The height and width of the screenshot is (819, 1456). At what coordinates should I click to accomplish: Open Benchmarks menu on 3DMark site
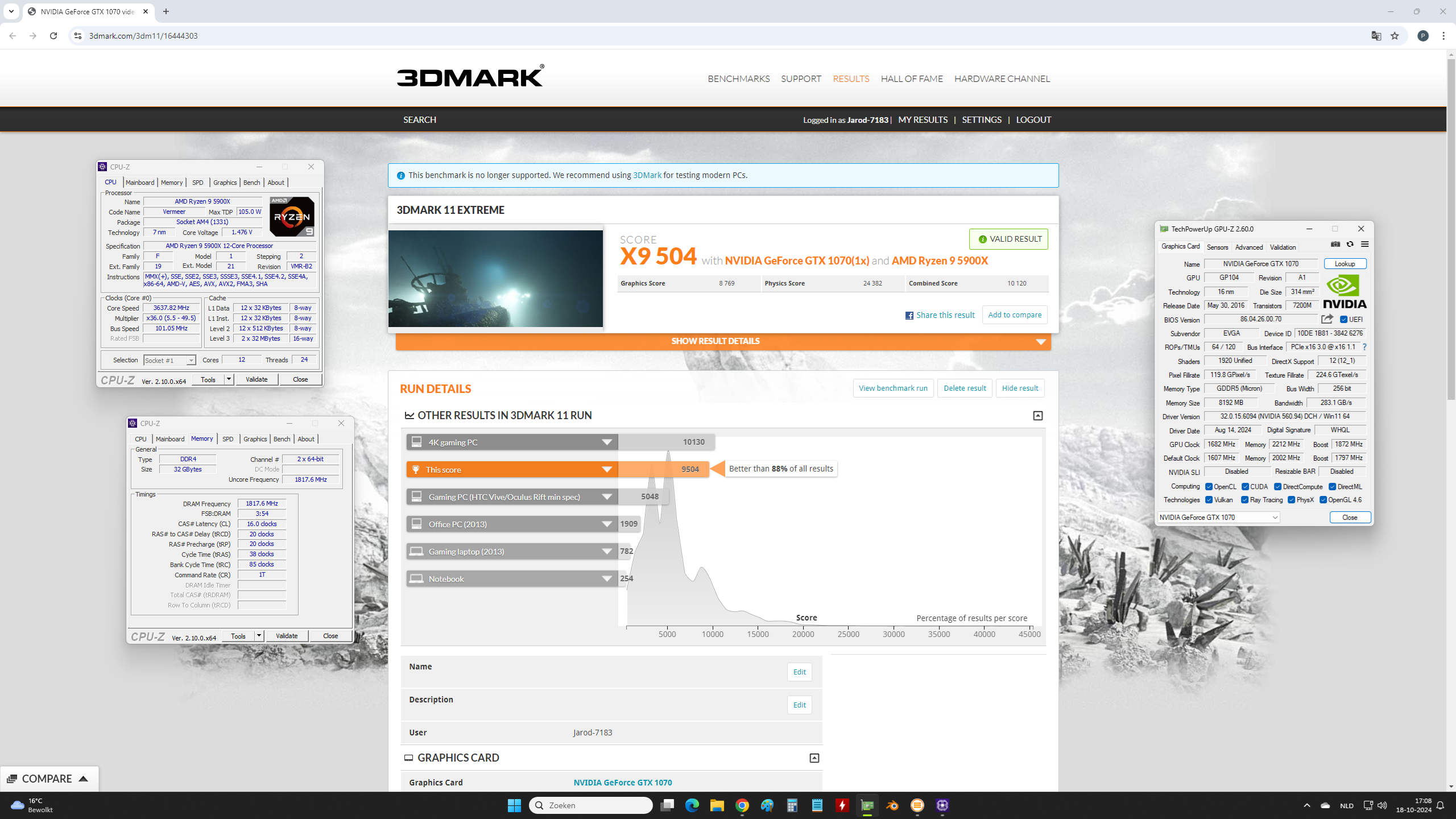(x=738, y=79)
